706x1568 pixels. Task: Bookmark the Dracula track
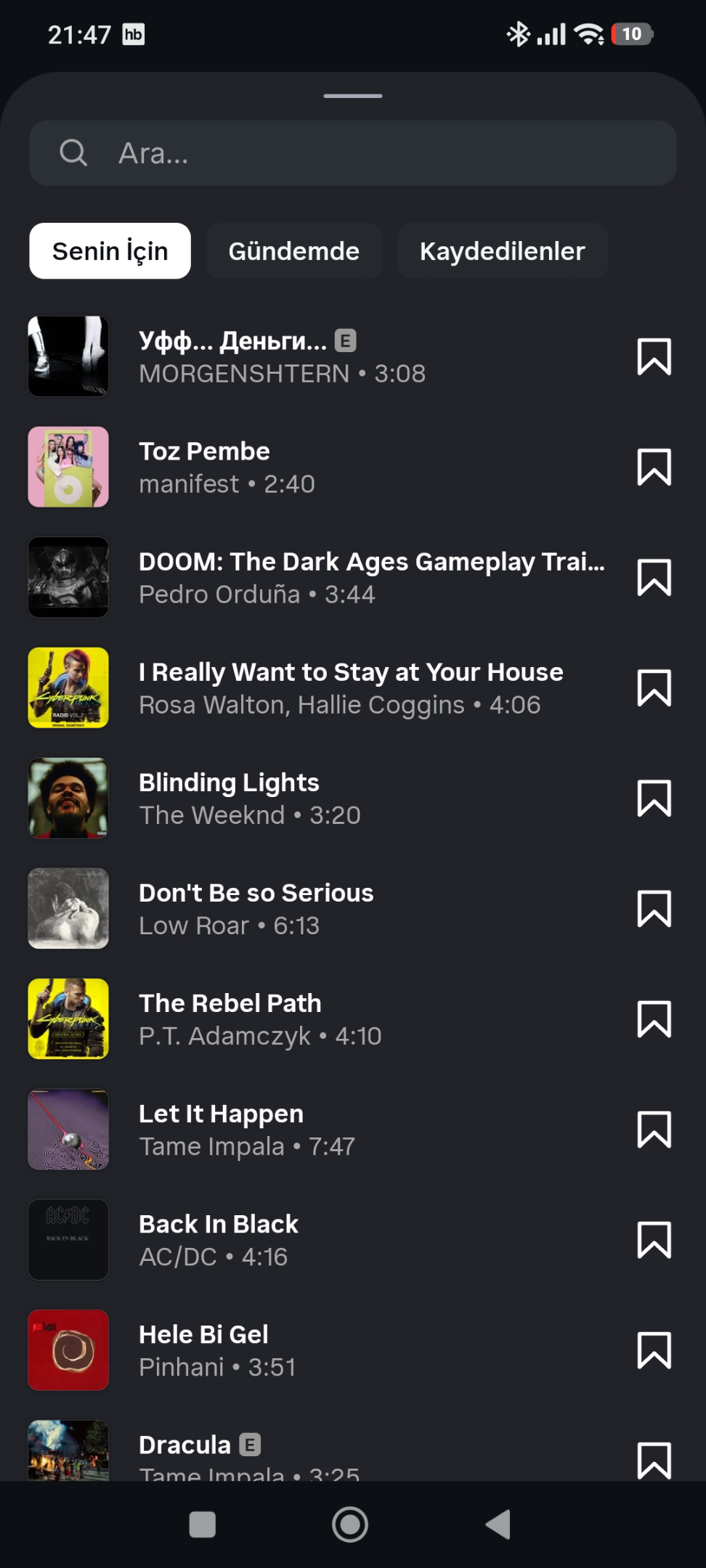coord(654,1460)
